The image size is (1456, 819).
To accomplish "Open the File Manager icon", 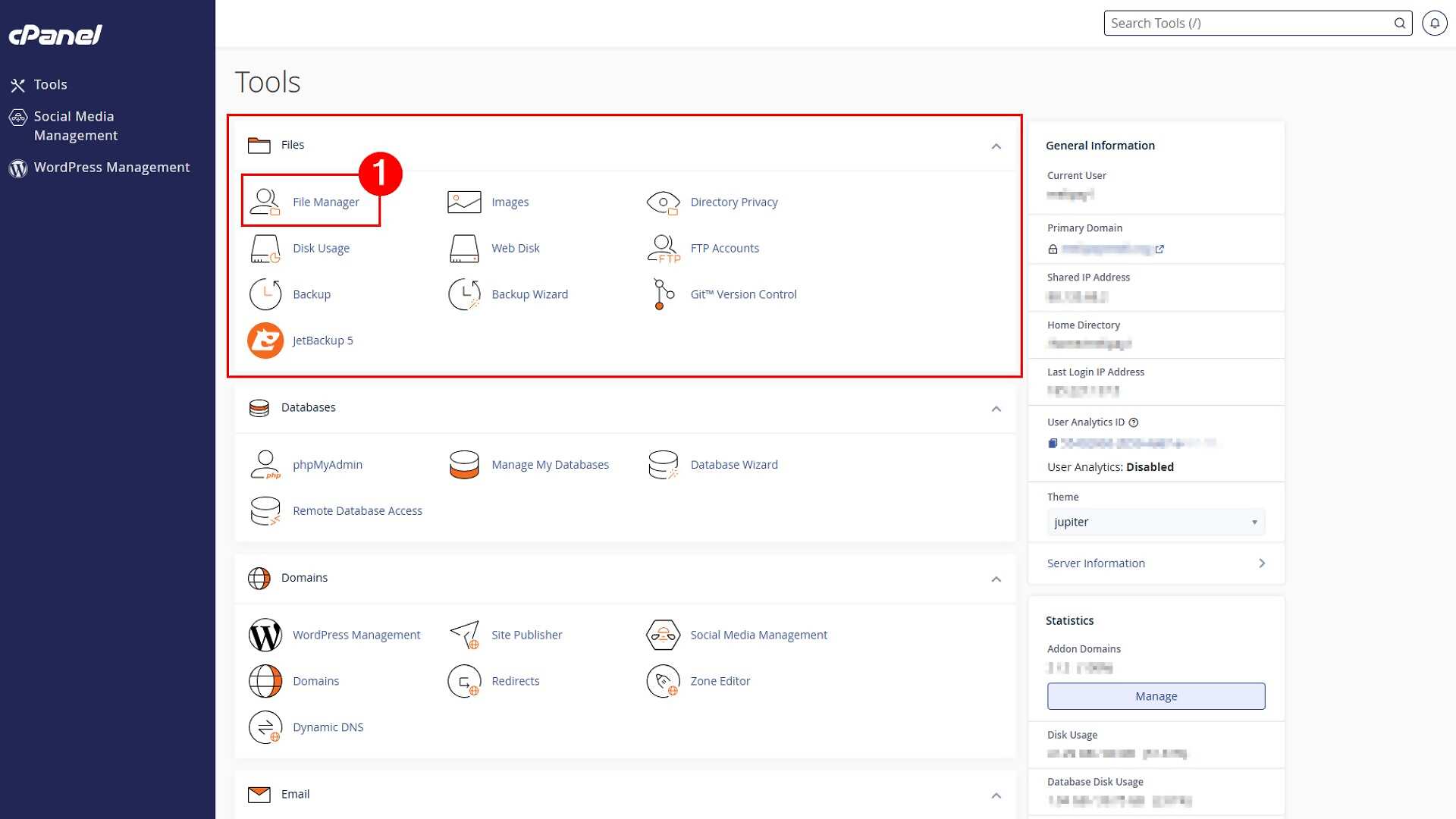I will (265, 202).
